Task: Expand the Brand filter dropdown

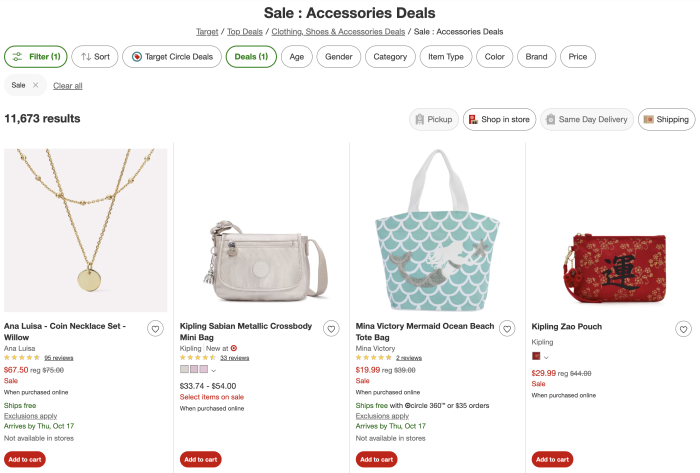Action: click(537, 57)
